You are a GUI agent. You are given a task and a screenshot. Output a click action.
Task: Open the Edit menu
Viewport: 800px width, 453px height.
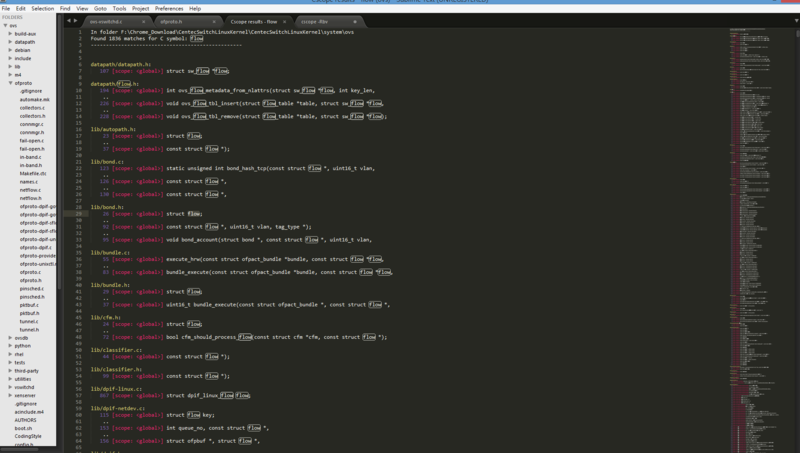click(20, 9)
